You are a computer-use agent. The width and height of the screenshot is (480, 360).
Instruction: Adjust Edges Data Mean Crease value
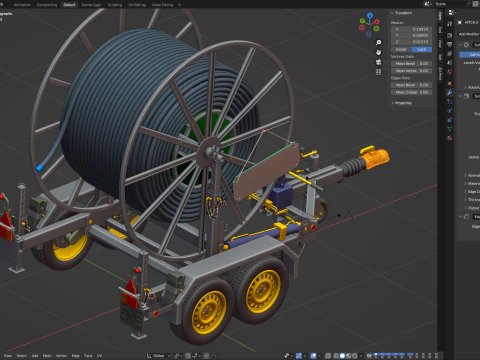(412, 92)
